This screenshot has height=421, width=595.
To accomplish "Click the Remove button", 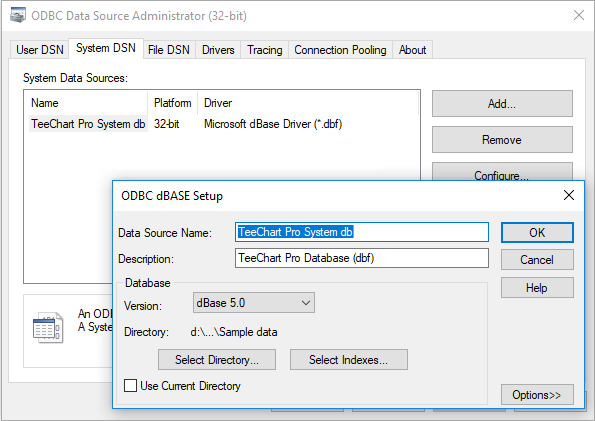I will 502,140.
